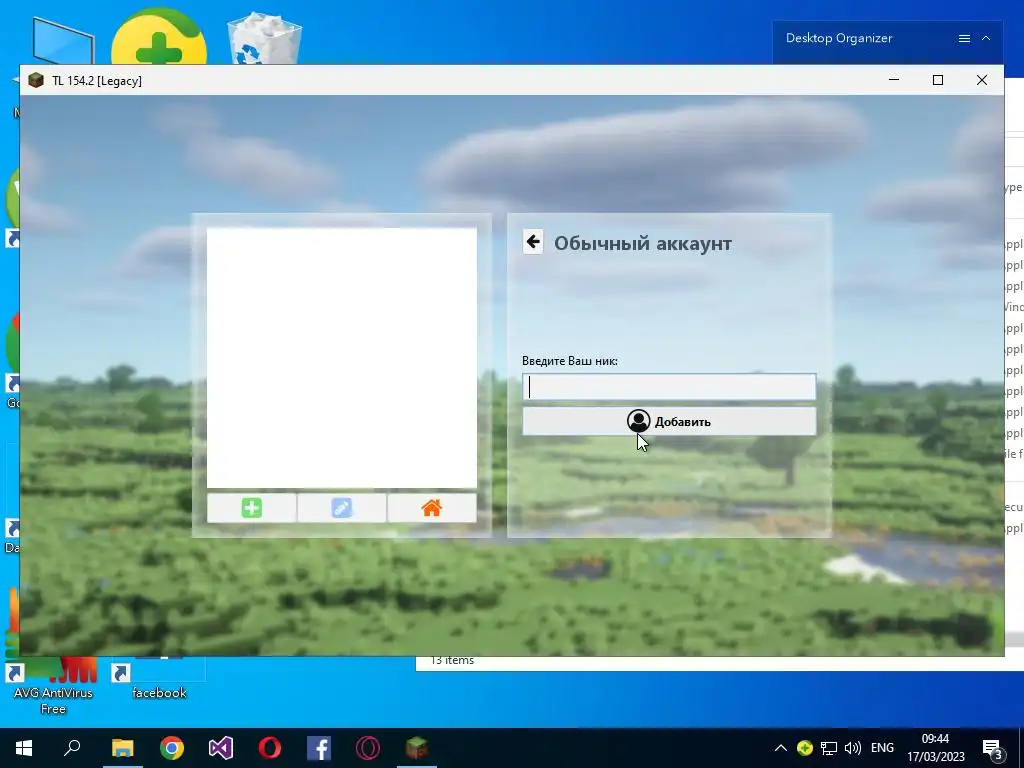
Task: Open the Desktop Organizer hamburger menu
Action: (x=964, y=39)
